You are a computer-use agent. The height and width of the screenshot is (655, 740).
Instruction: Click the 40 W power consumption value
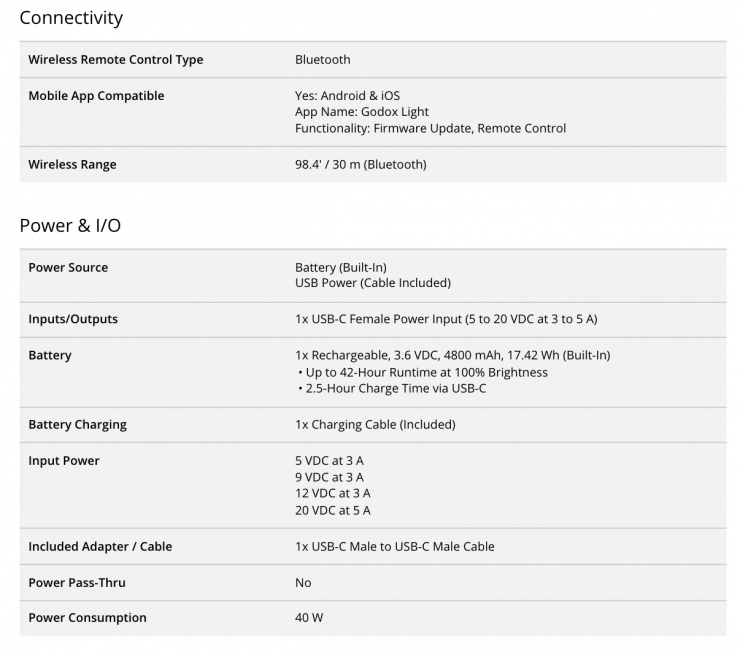click(x=309, y=618)
